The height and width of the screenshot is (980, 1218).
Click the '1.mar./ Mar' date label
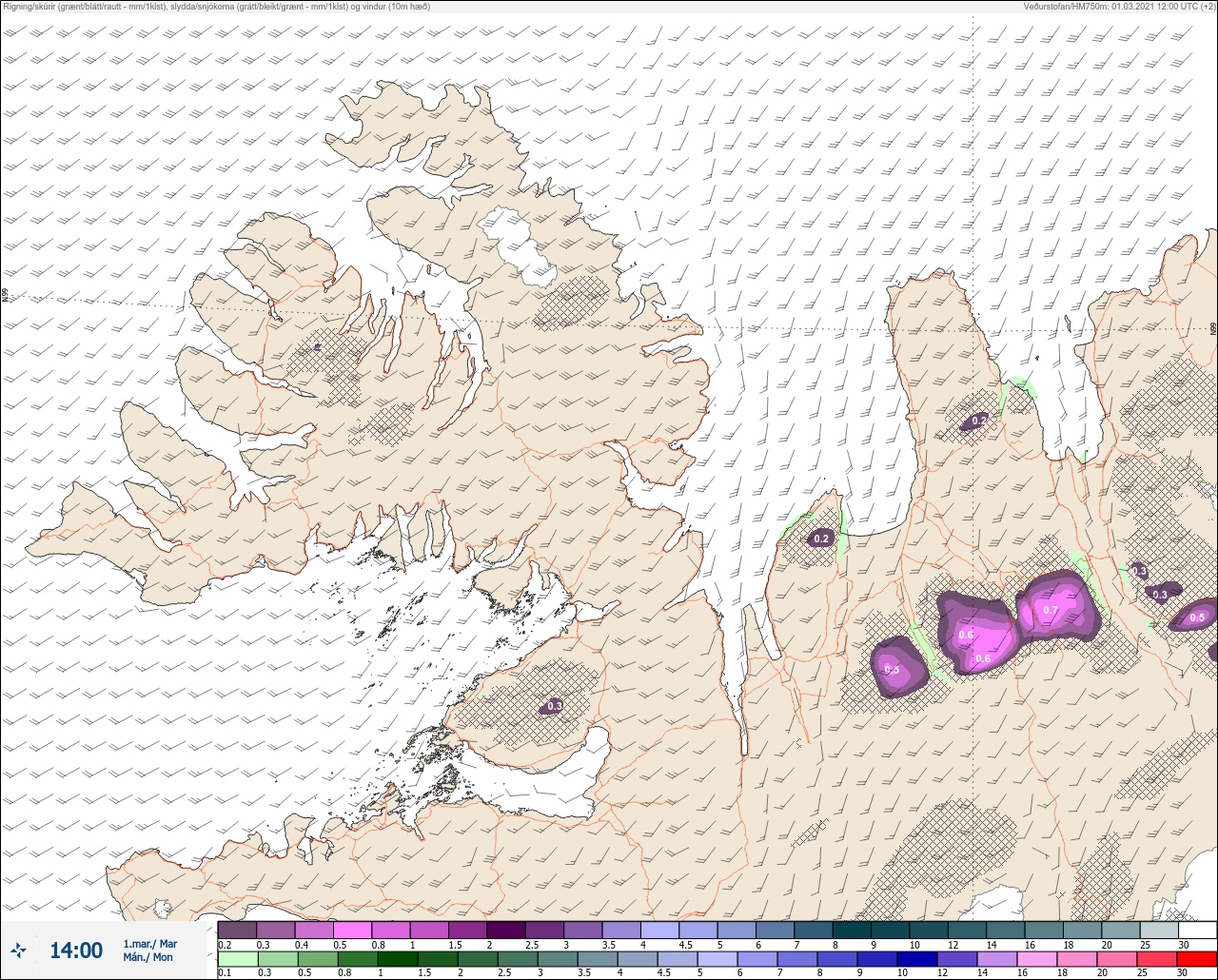click(149, 944)
